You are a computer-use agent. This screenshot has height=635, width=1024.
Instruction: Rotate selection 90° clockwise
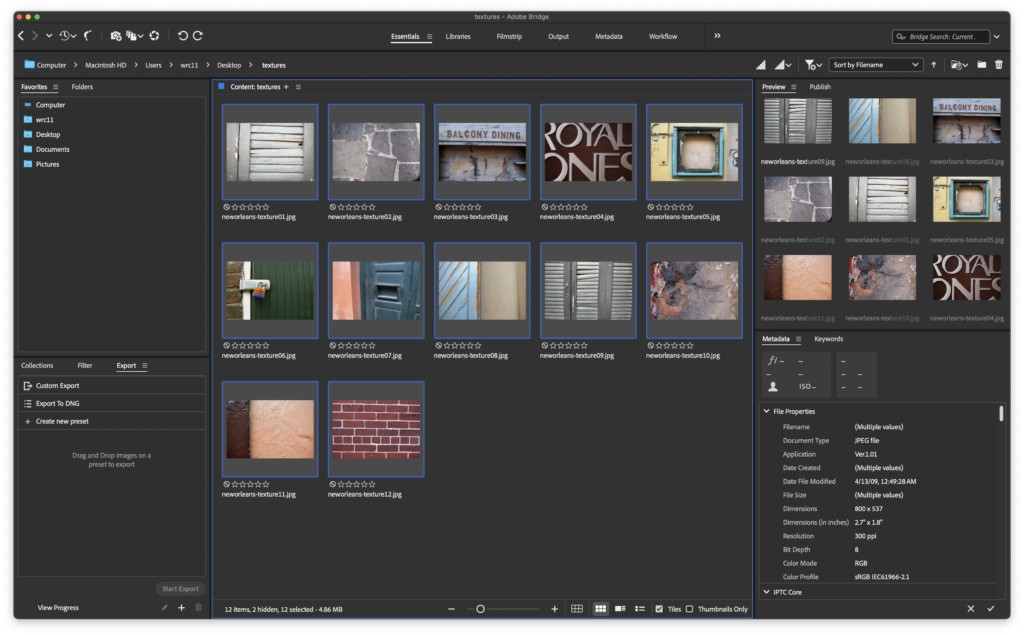pos(198,36)
